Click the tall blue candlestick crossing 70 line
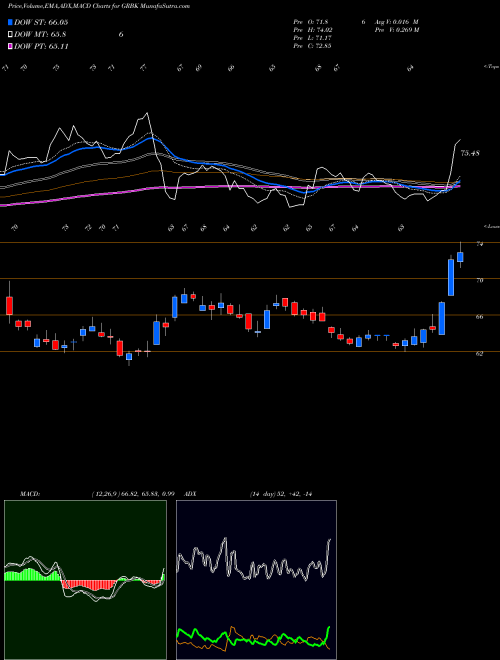The width and height of the screenshot is (500, 660). pyautogui.click(x=451, y=277)
